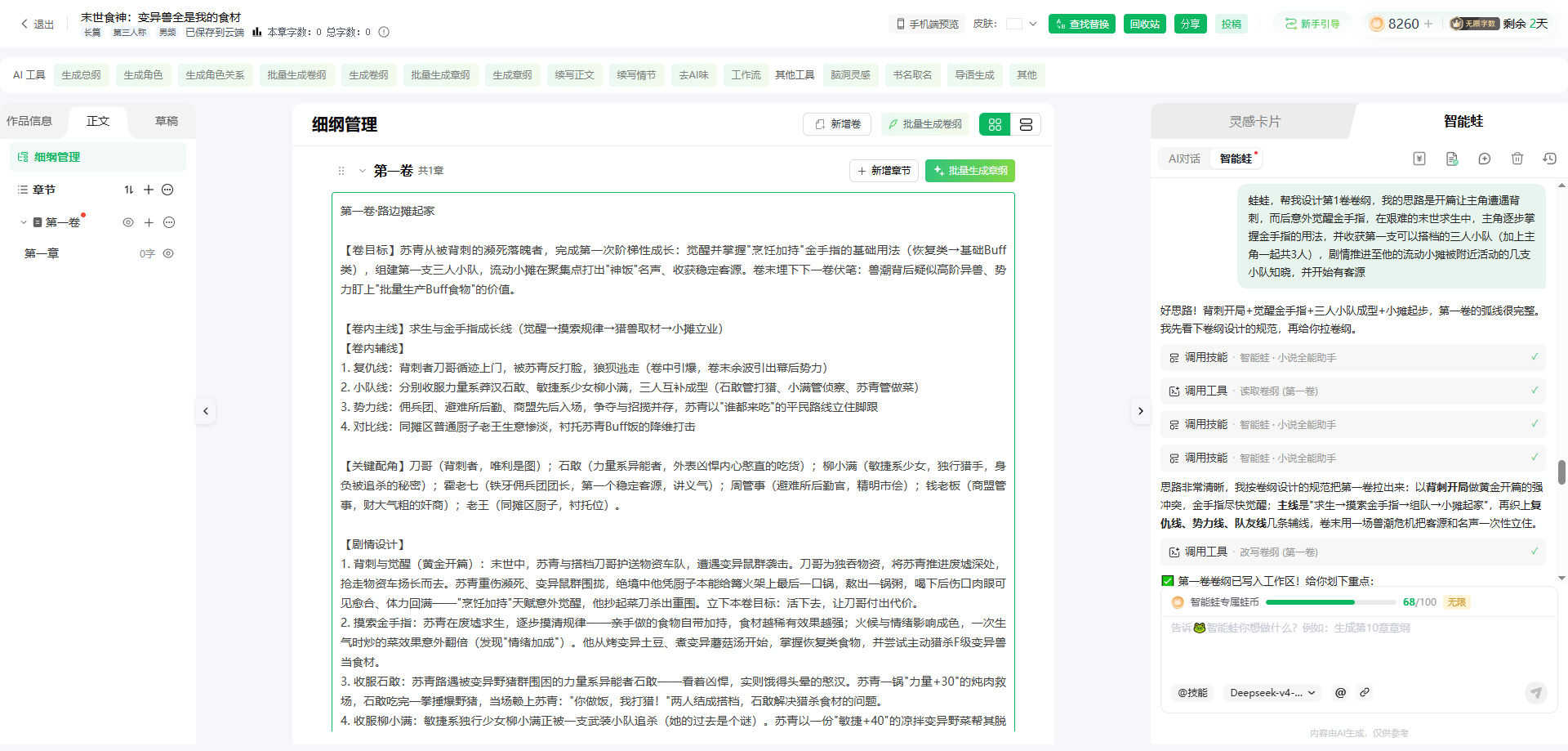
Task: Start a new chat with plus bubble icon
Action: click(1485, 159)
